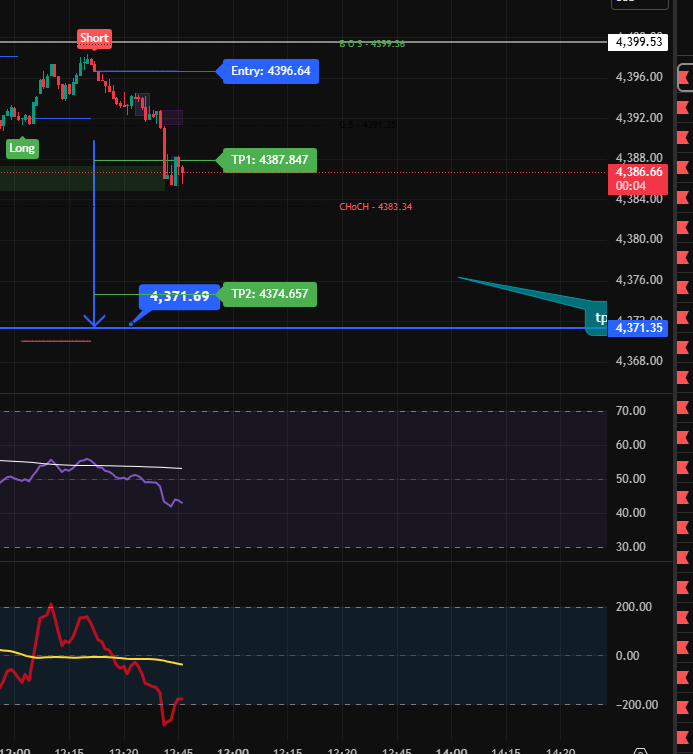Screen dimensions: 693x754
Task: Select the highlighted red flag at top right
Action: (683, 77)
